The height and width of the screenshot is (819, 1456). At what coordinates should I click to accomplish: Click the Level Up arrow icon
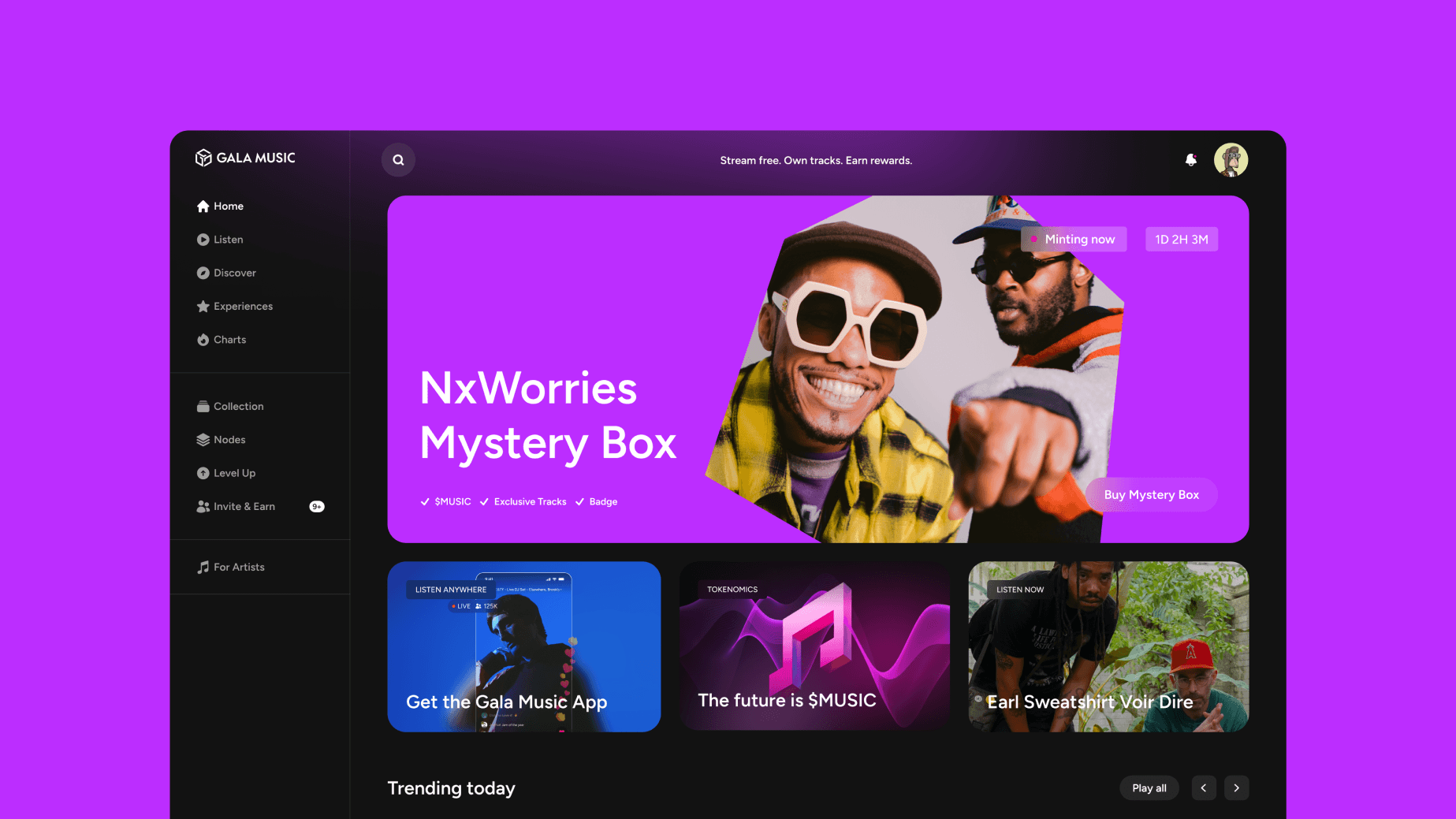coord(203,473)
